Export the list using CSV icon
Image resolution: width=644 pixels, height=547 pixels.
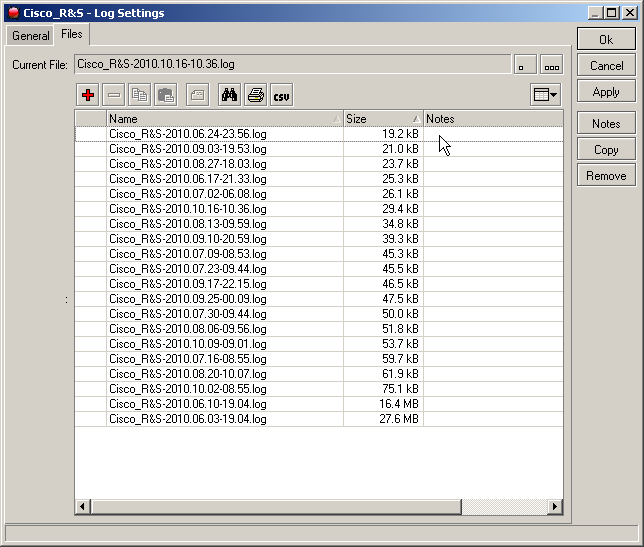[281, 95]
